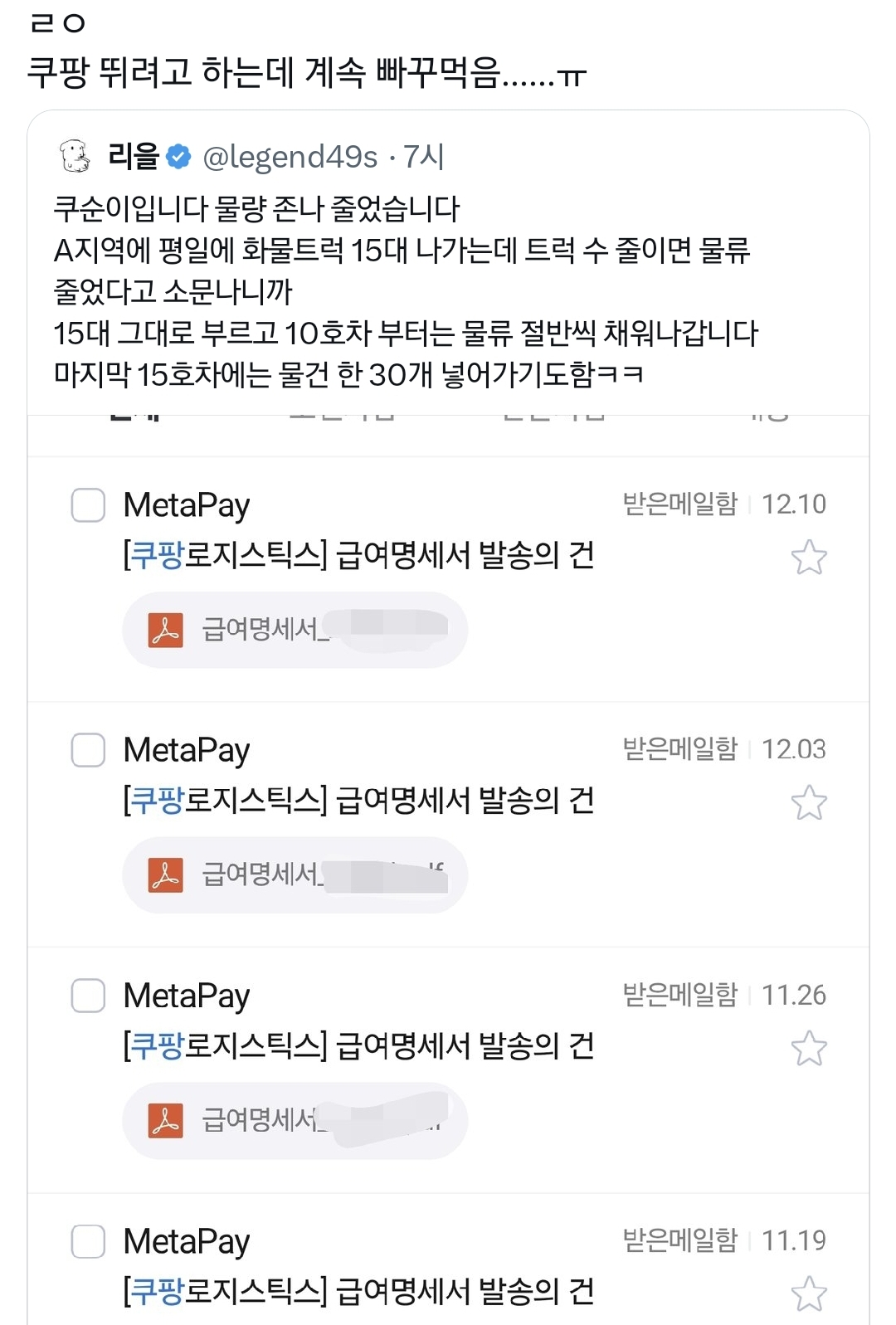Open the 12.10 급여명세서 attachment chip
This screenshot has height=1325, width=896.
295,630
